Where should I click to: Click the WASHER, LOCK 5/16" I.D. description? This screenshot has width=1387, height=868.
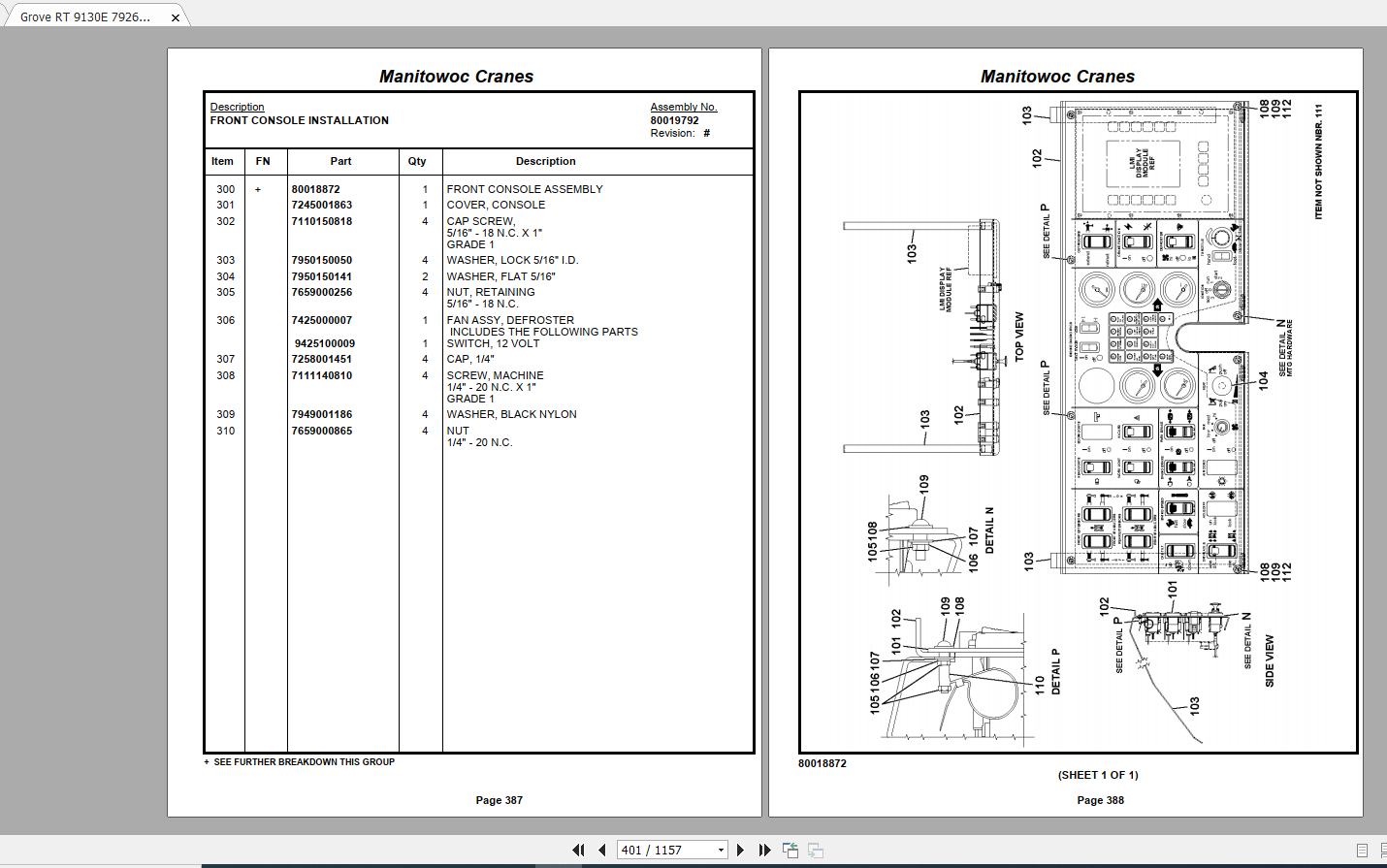(512, 260)
